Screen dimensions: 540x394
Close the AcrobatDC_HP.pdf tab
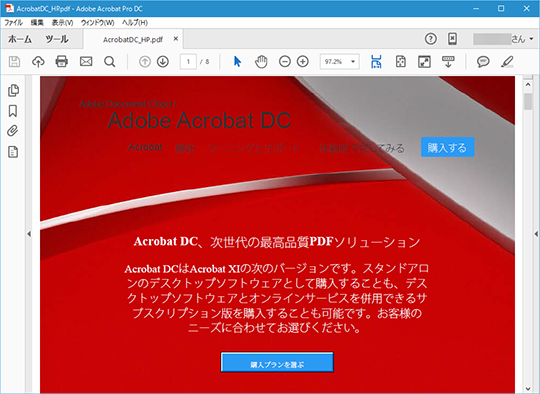(176, 39)
